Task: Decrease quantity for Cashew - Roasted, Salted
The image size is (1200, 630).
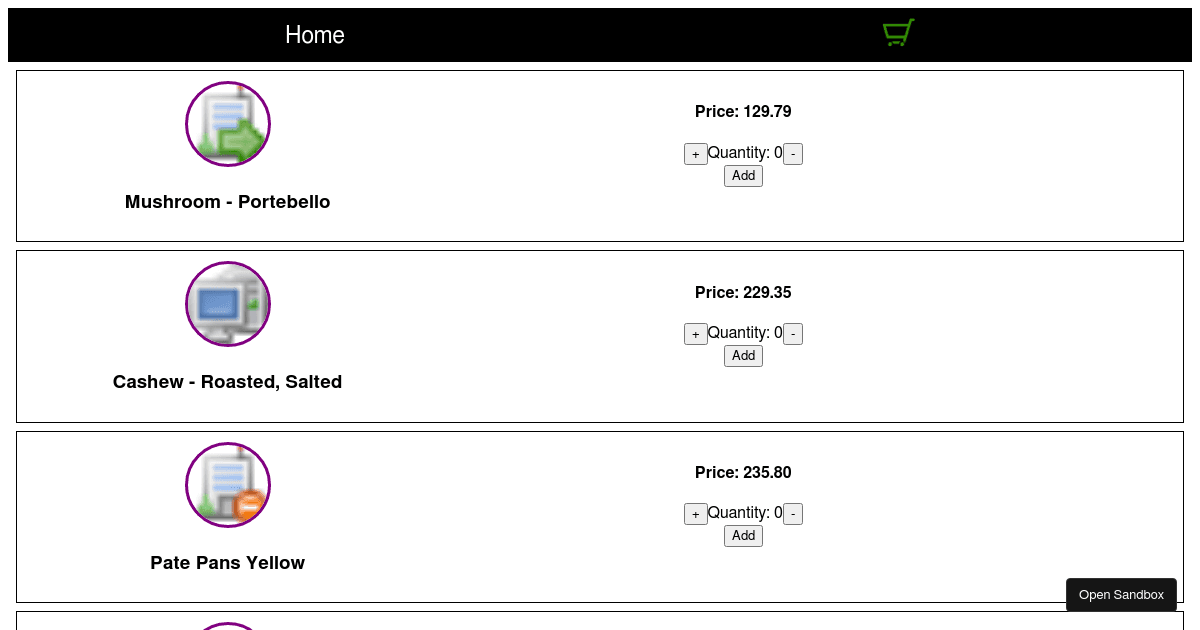Action: coord(793,334)
